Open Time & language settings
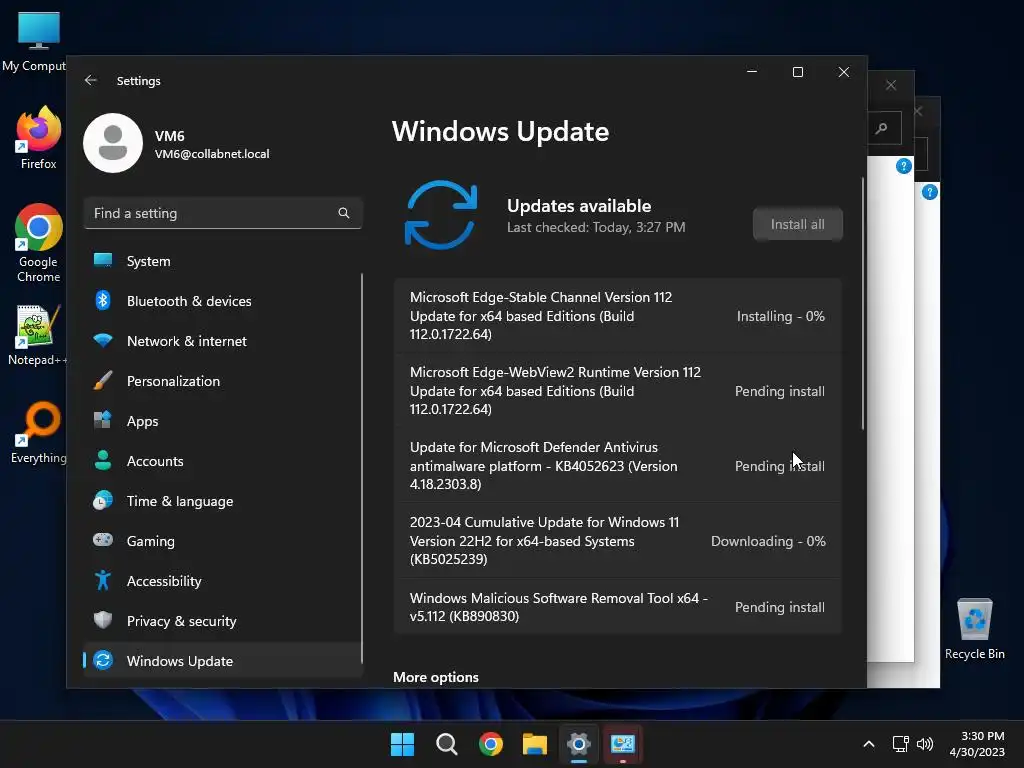The height and width of the screenshot is (768, 1024). tap(222, 501)
